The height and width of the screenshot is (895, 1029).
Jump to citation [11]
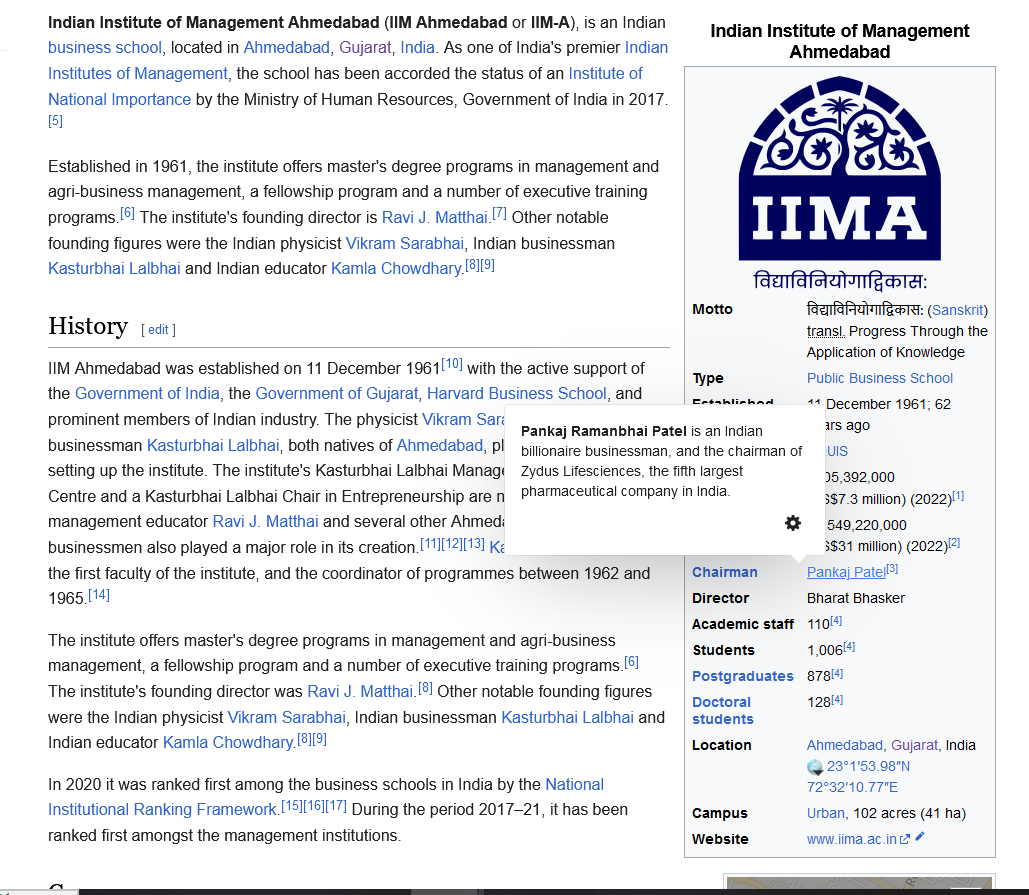[430, 543]
